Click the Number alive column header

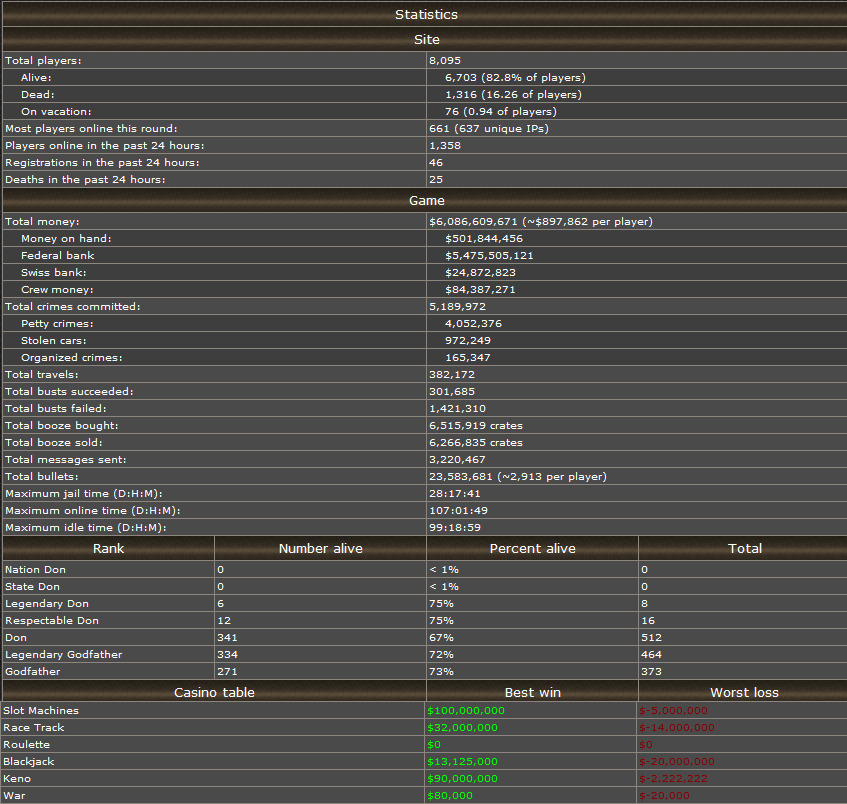click(x=320, y=548)
